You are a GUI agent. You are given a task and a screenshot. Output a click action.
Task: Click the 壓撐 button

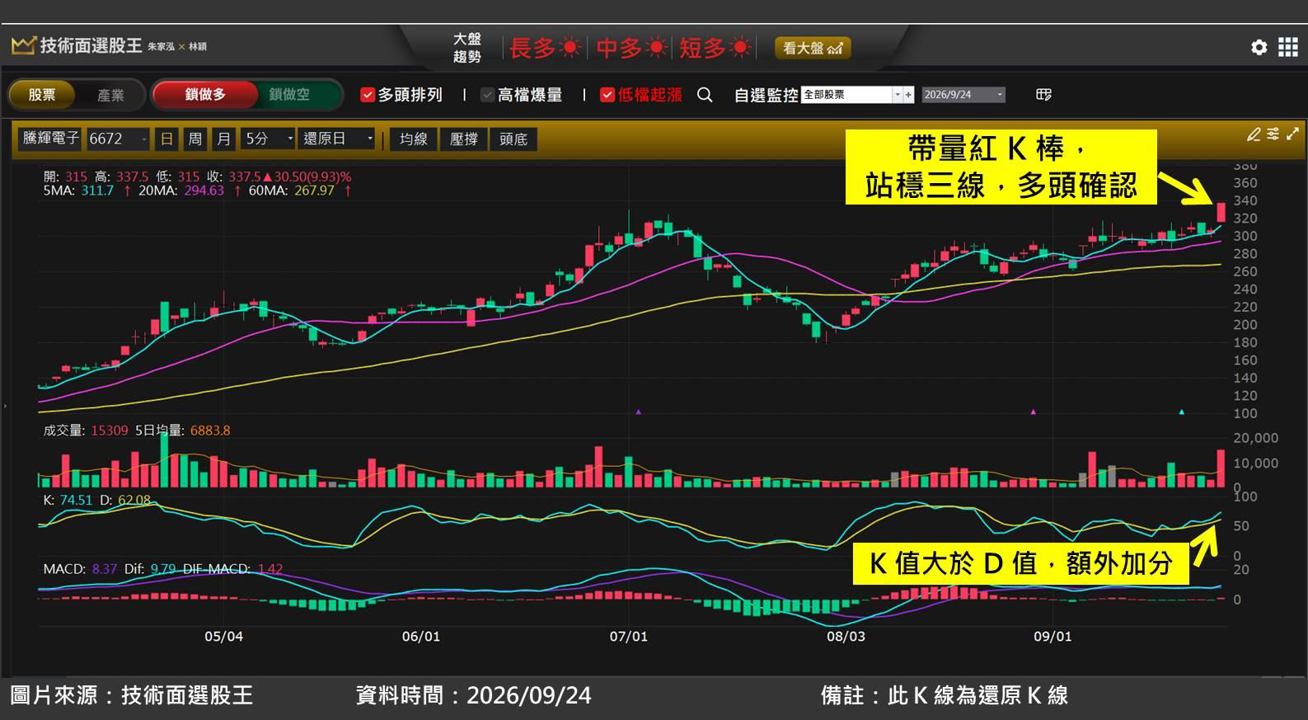coord(463,139)
